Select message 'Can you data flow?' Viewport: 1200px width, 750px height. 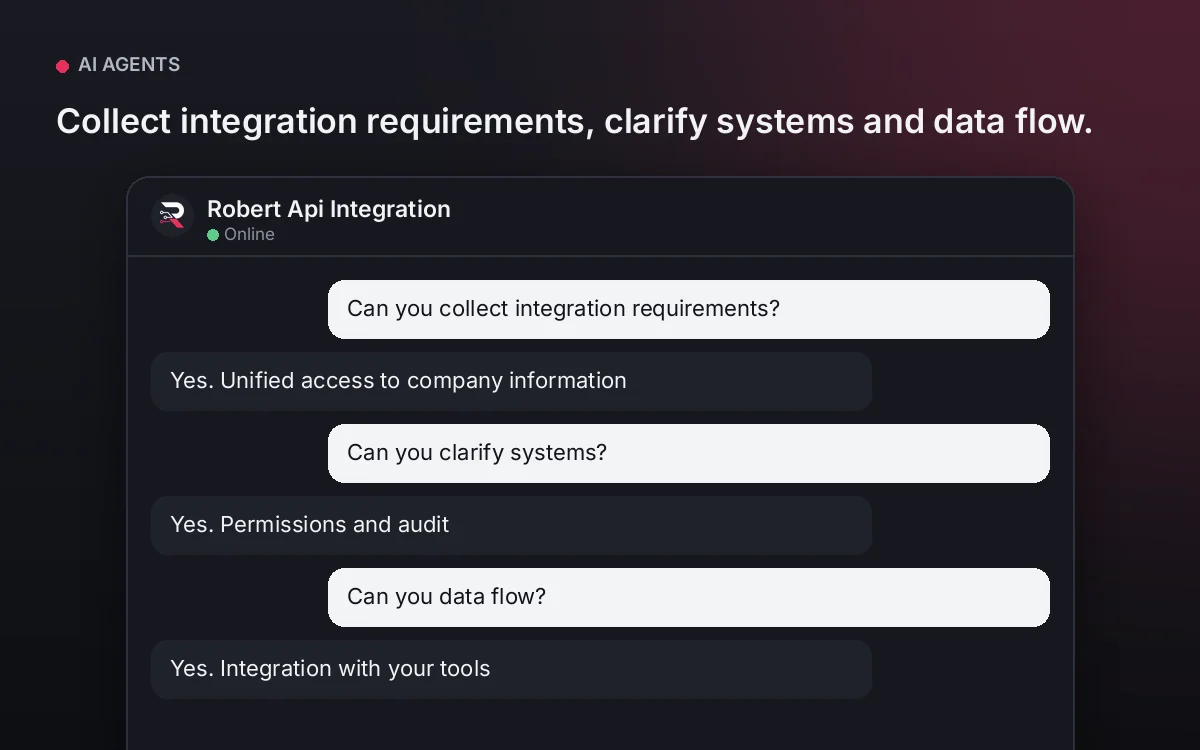click(x=689, y=597)
